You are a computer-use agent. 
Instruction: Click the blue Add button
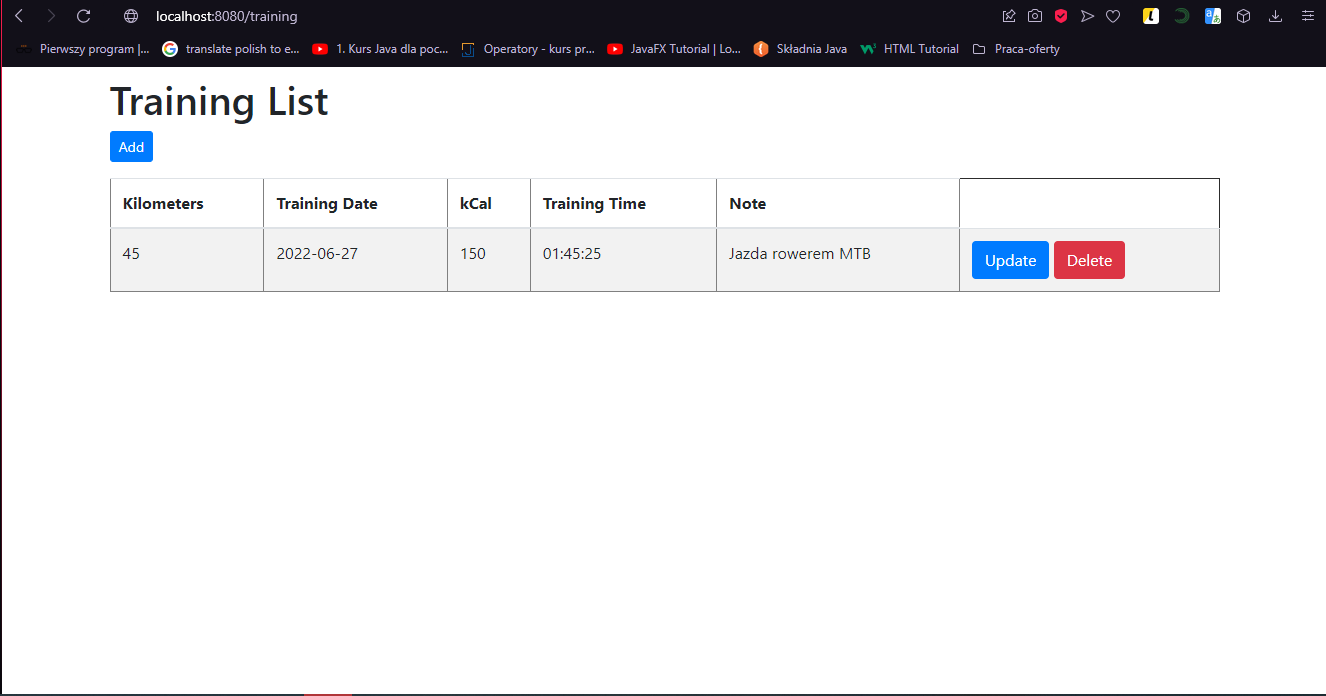(x=131, y=147)
